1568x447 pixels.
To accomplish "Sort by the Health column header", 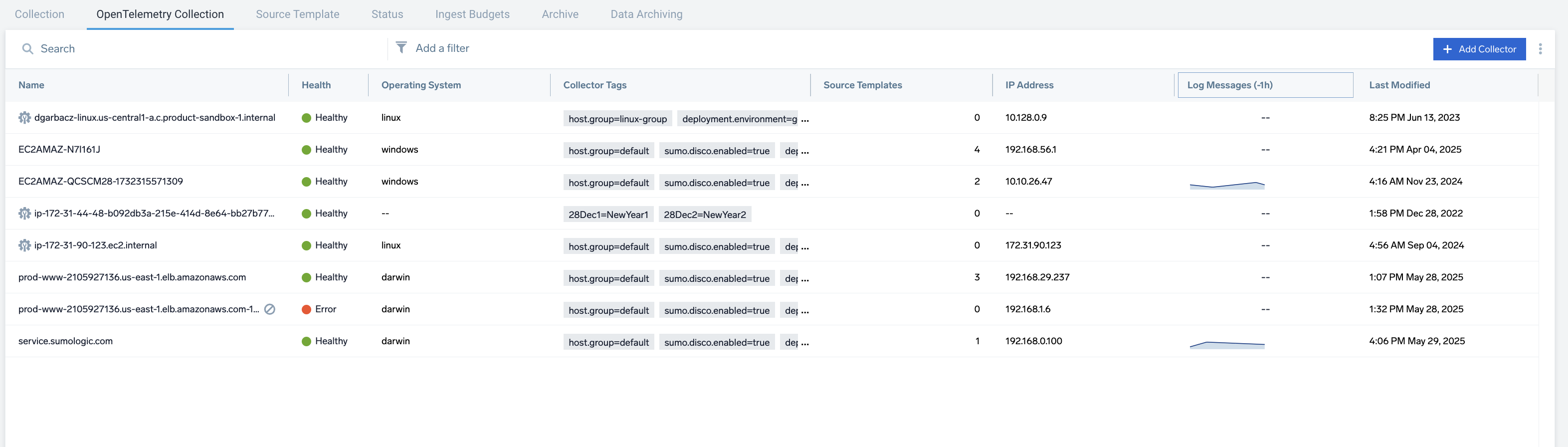I will pos(316,85).
